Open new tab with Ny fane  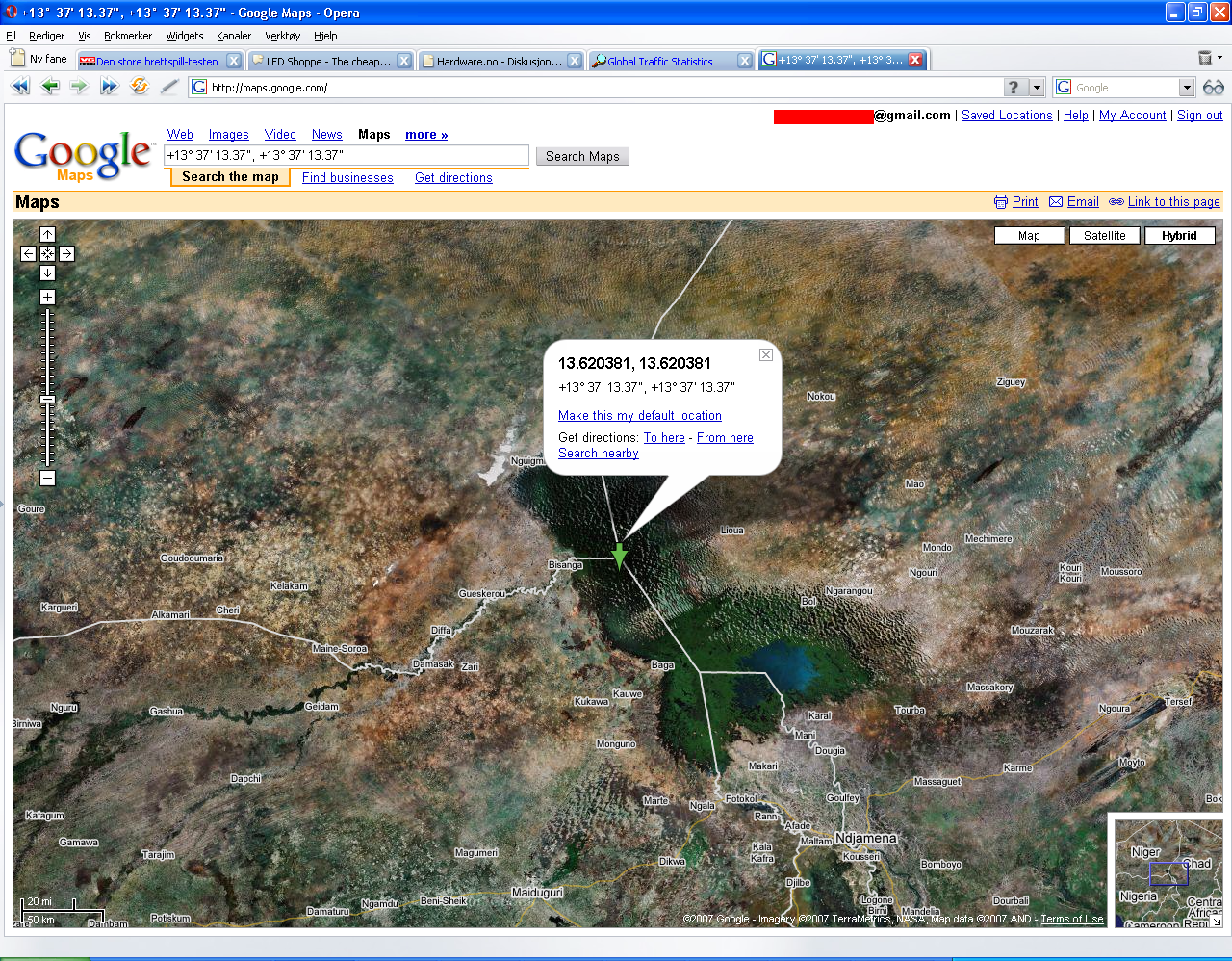[x=38, y=59]
